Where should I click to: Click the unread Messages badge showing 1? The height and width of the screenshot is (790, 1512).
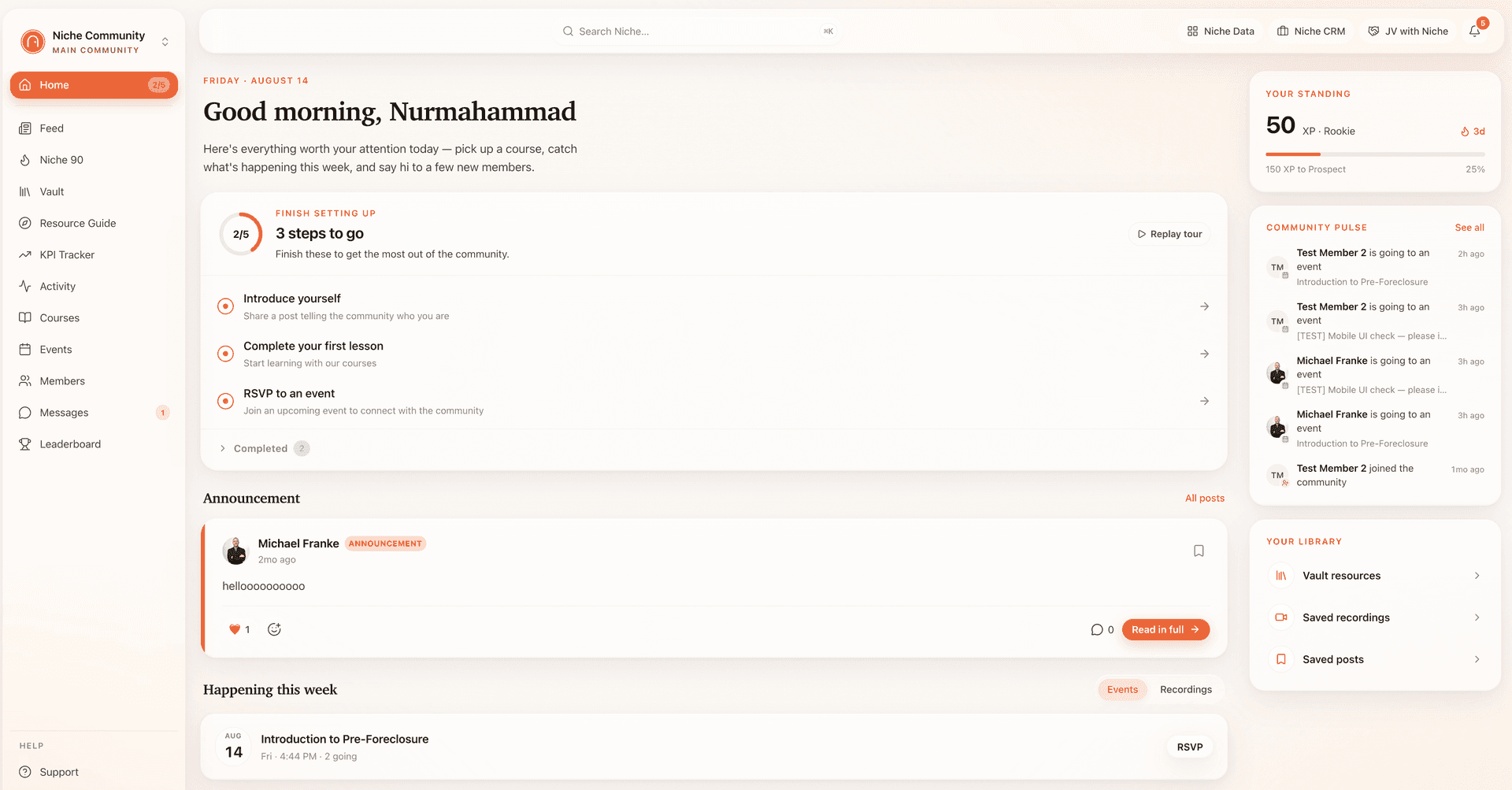click(163, 413)
